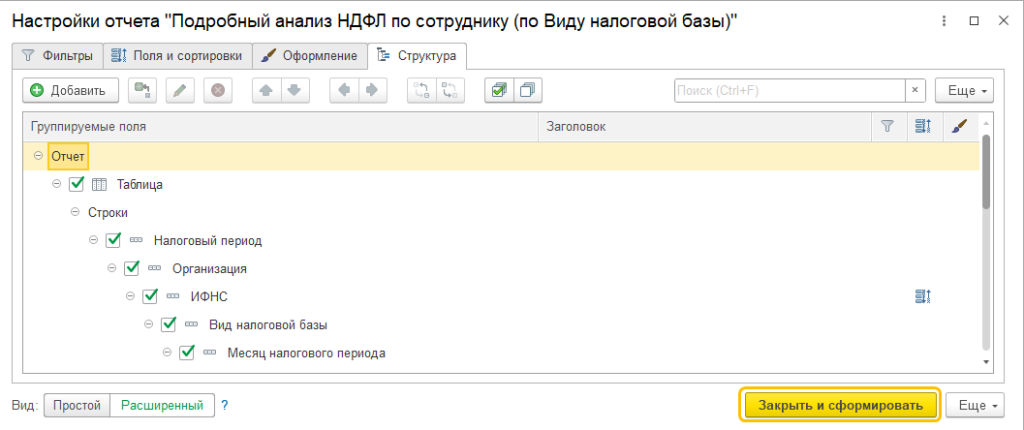Maximize the settings window

pos(974,21)
